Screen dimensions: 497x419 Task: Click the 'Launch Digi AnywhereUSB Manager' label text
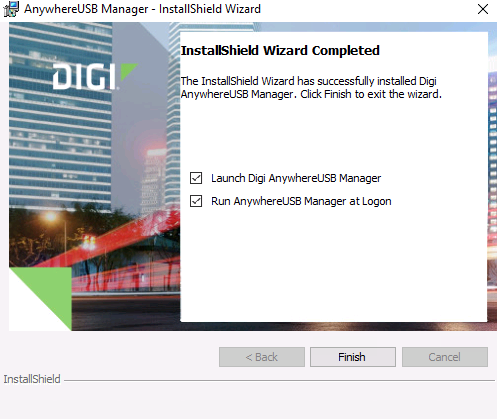coord(296,178)
